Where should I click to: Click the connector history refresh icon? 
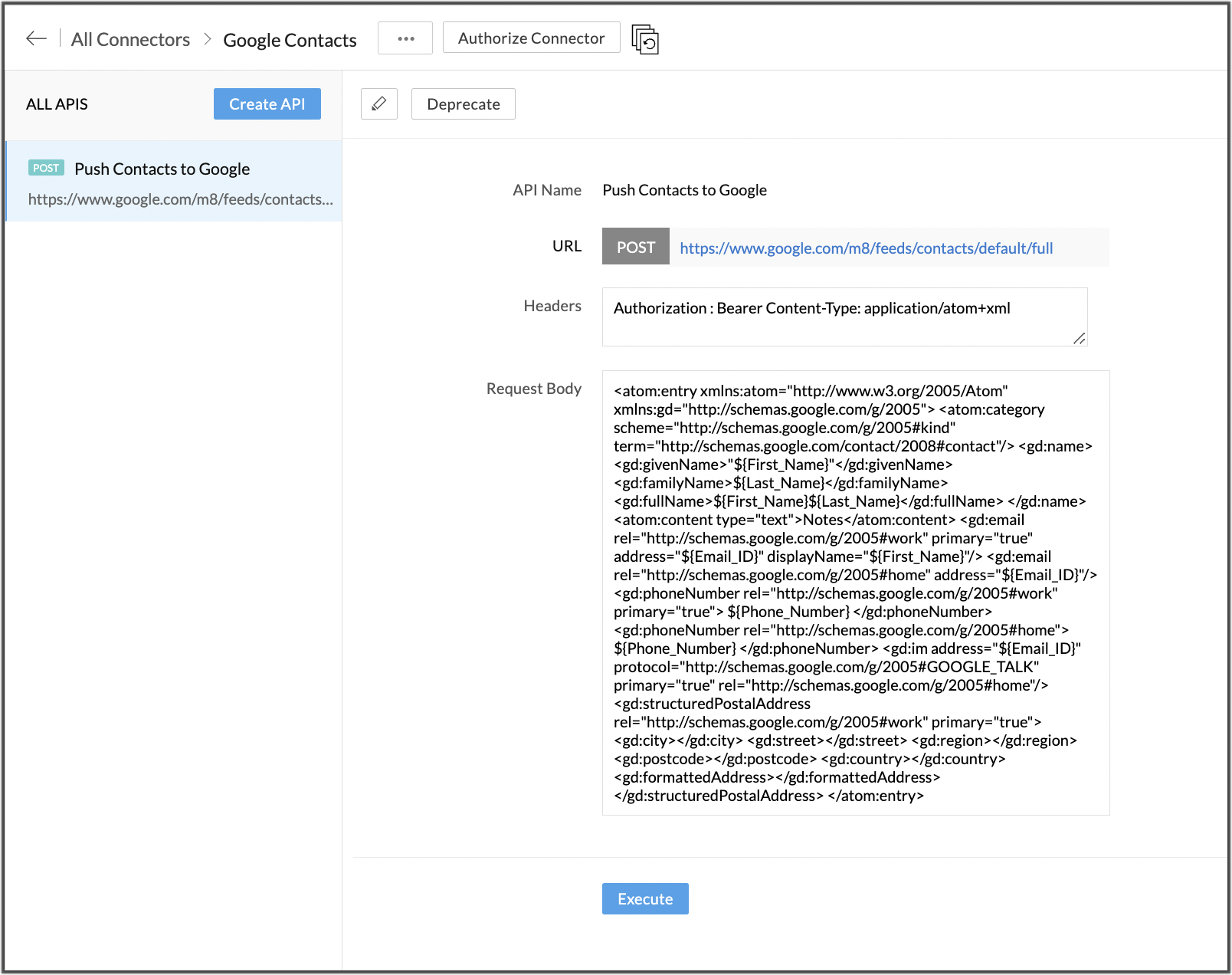tap(645, 39)
